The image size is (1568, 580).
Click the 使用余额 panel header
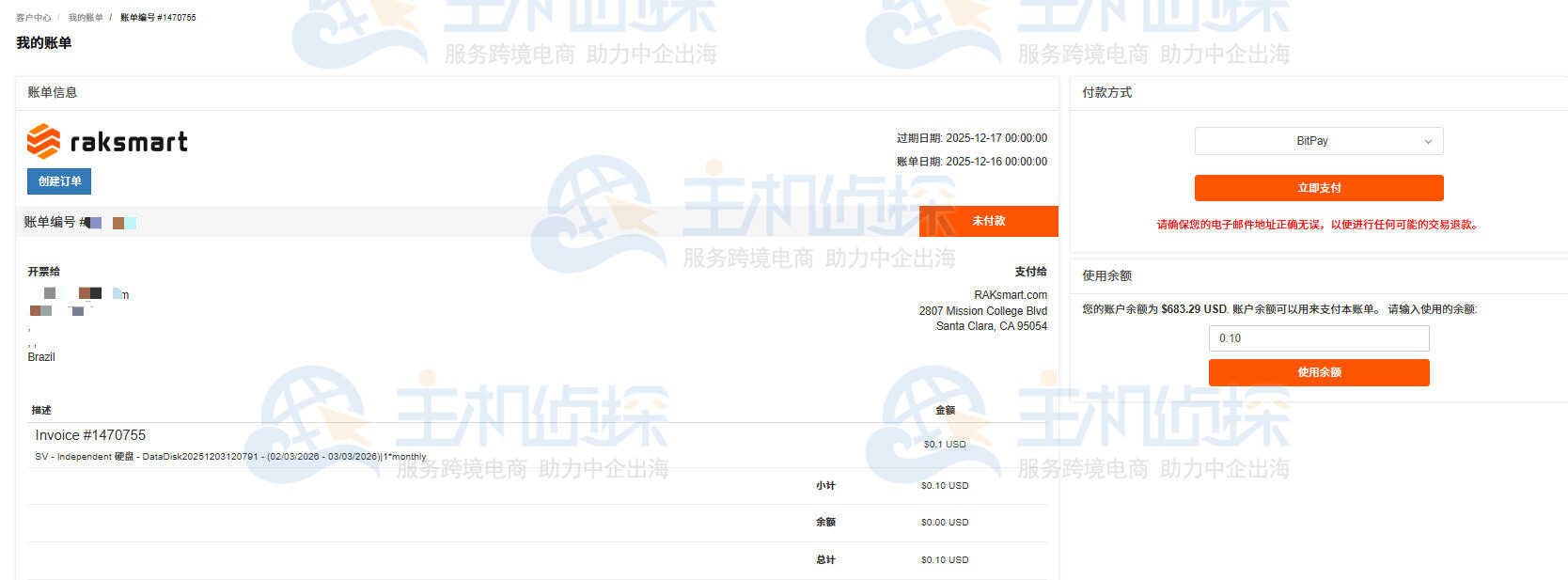pos(1107,275)
